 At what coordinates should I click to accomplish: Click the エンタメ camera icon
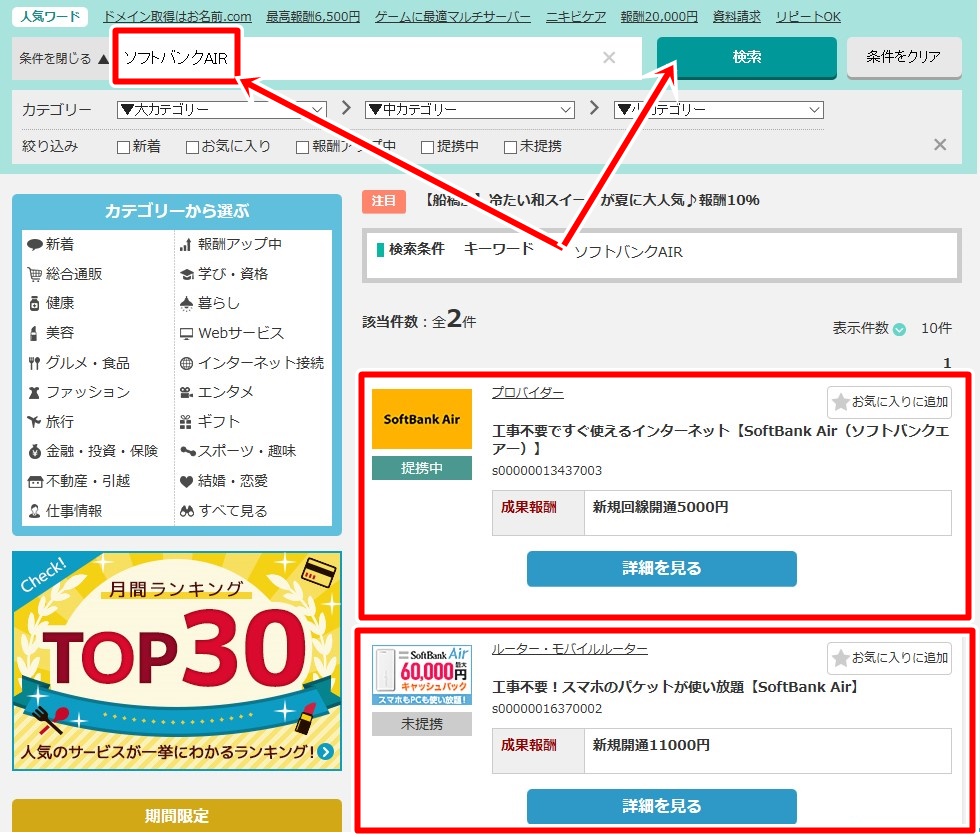186,393
